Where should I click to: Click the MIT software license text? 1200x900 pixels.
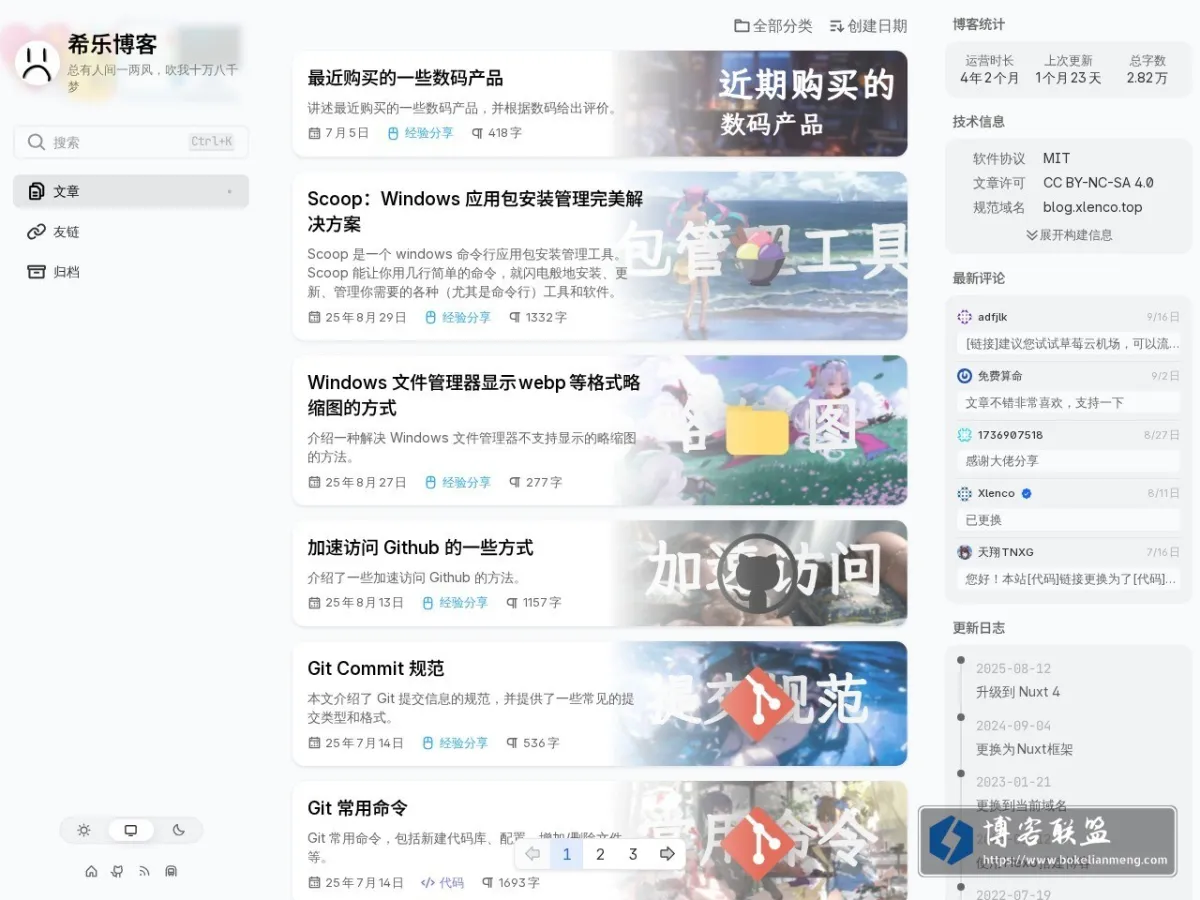pyautogui.click(x=1056, y=158)
